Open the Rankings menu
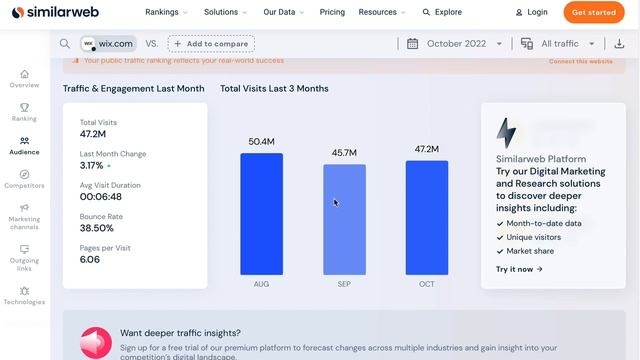Screen dimensions: 640x360 point(166,12)
